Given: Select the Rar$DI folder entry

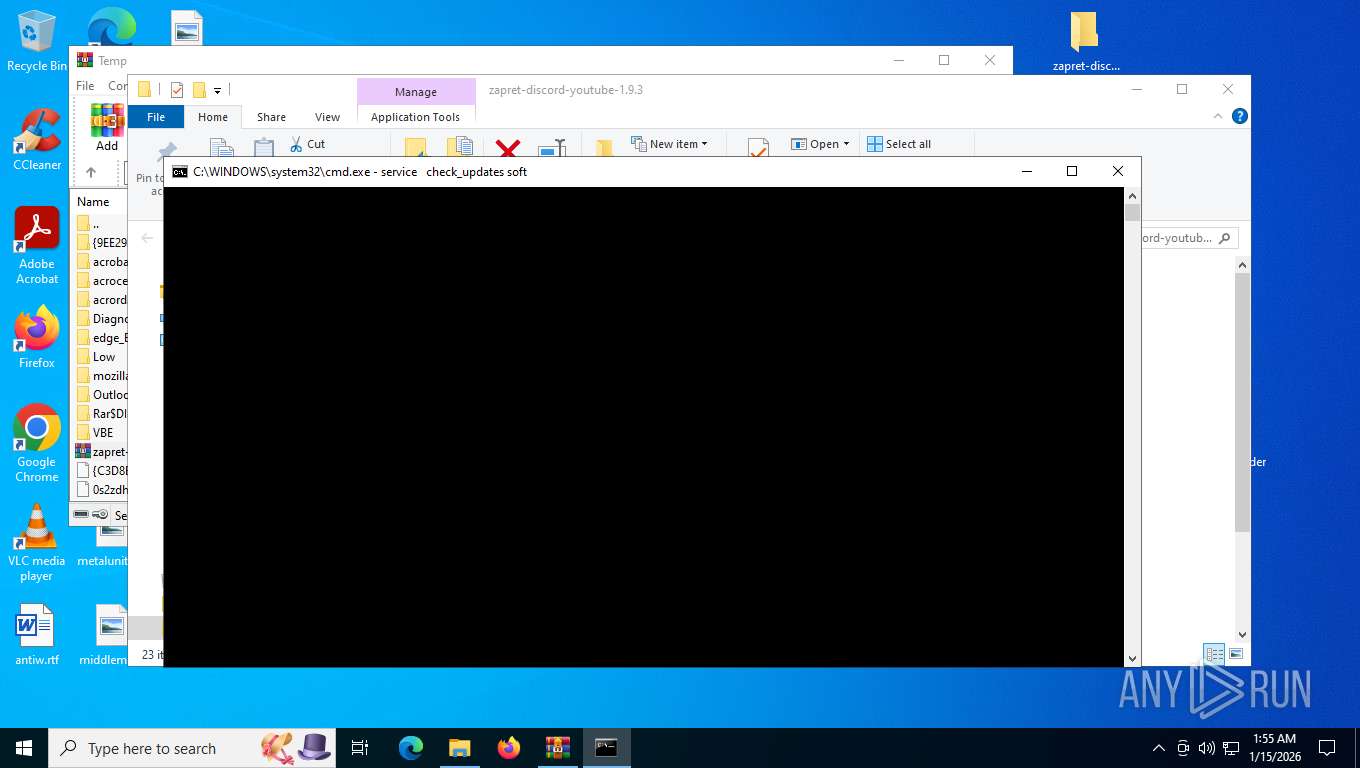Looking at the screenshot, I should click(x=101, y=414).
